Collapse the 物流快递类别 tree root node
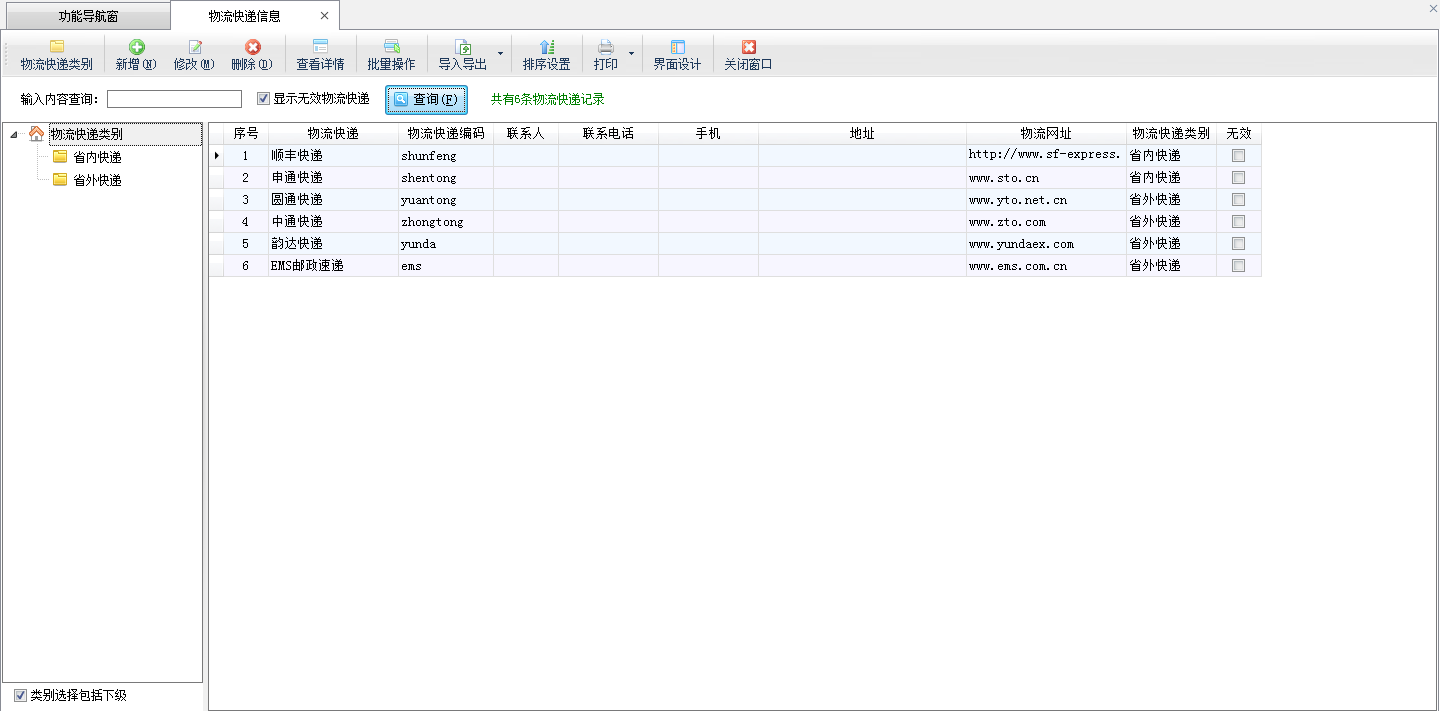This screenshot has height=711, width=1440. tap(14, 134)
